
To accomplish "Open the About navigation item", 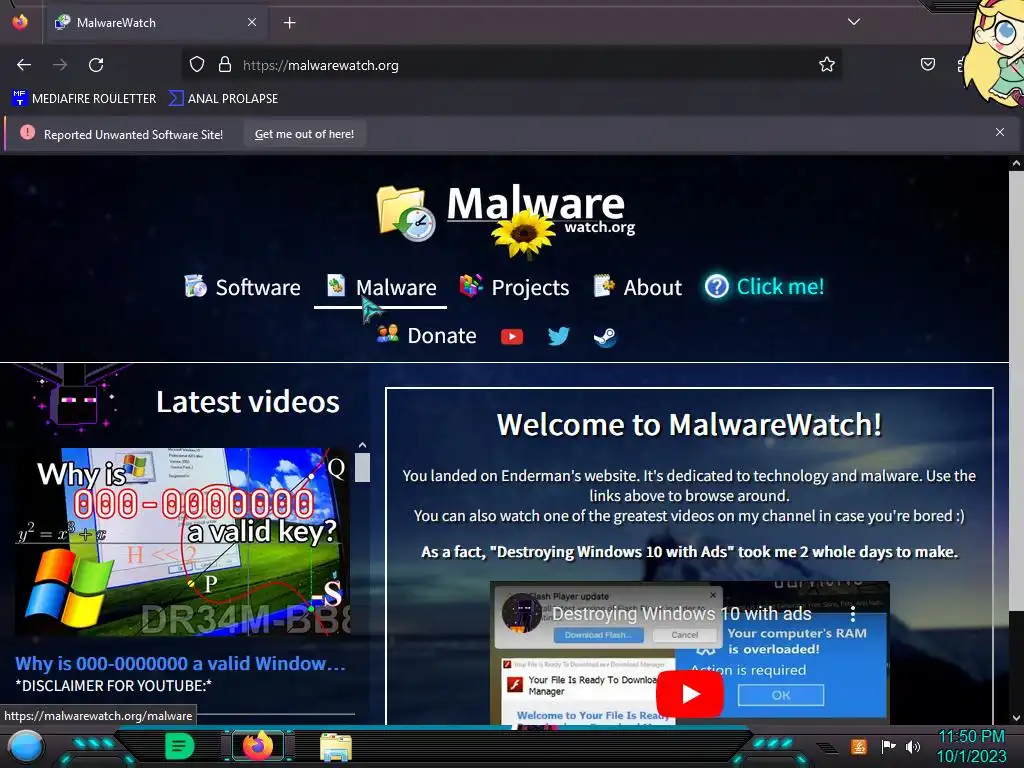I will pyautogui.click(x=638, y=287).
